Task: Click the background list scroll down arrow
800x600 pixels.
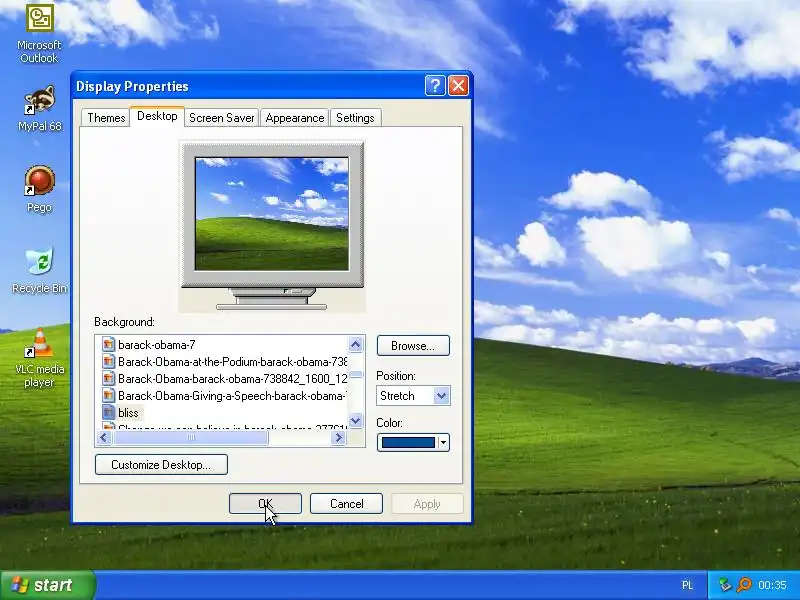Action: 356,420
